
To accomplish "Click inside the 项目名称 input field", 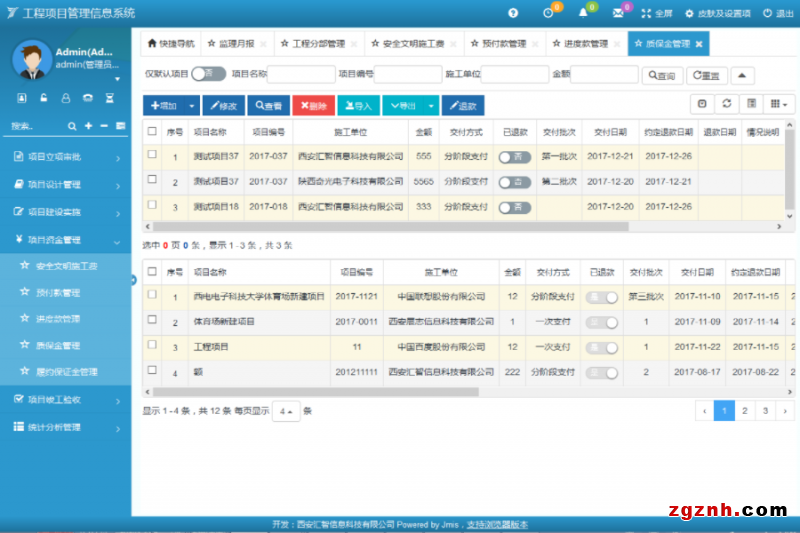I will click(301, 74).
